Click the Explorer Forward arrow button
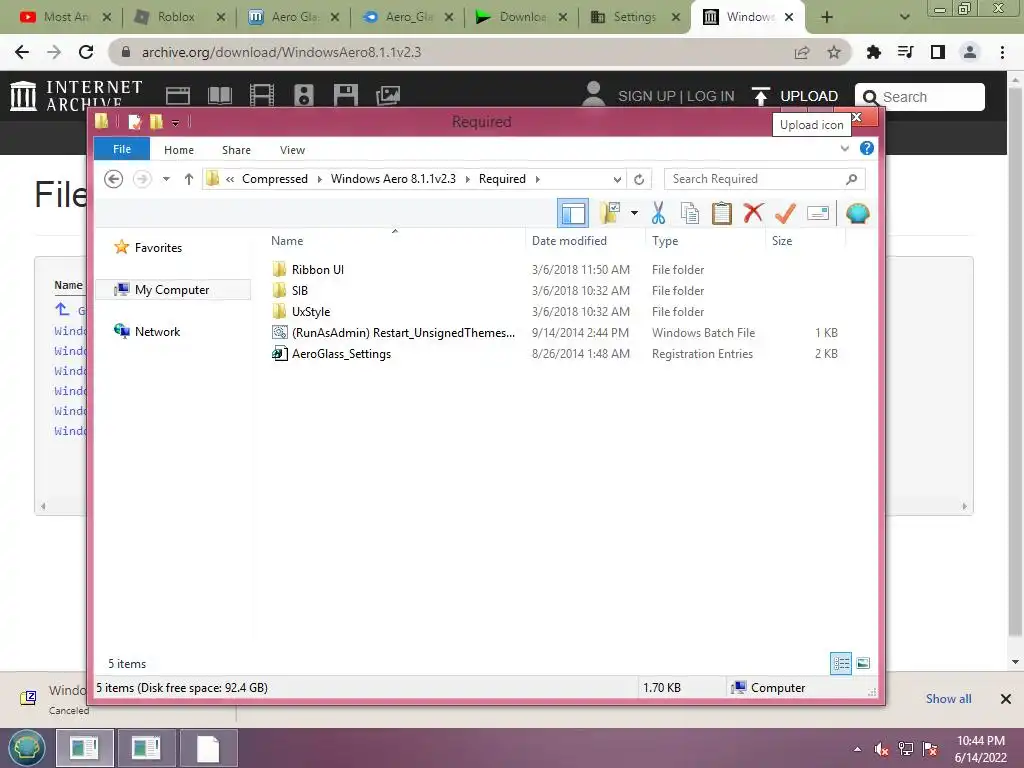Screen dimensions: 1024x768 pyautogui.click(x=142, y=179)
